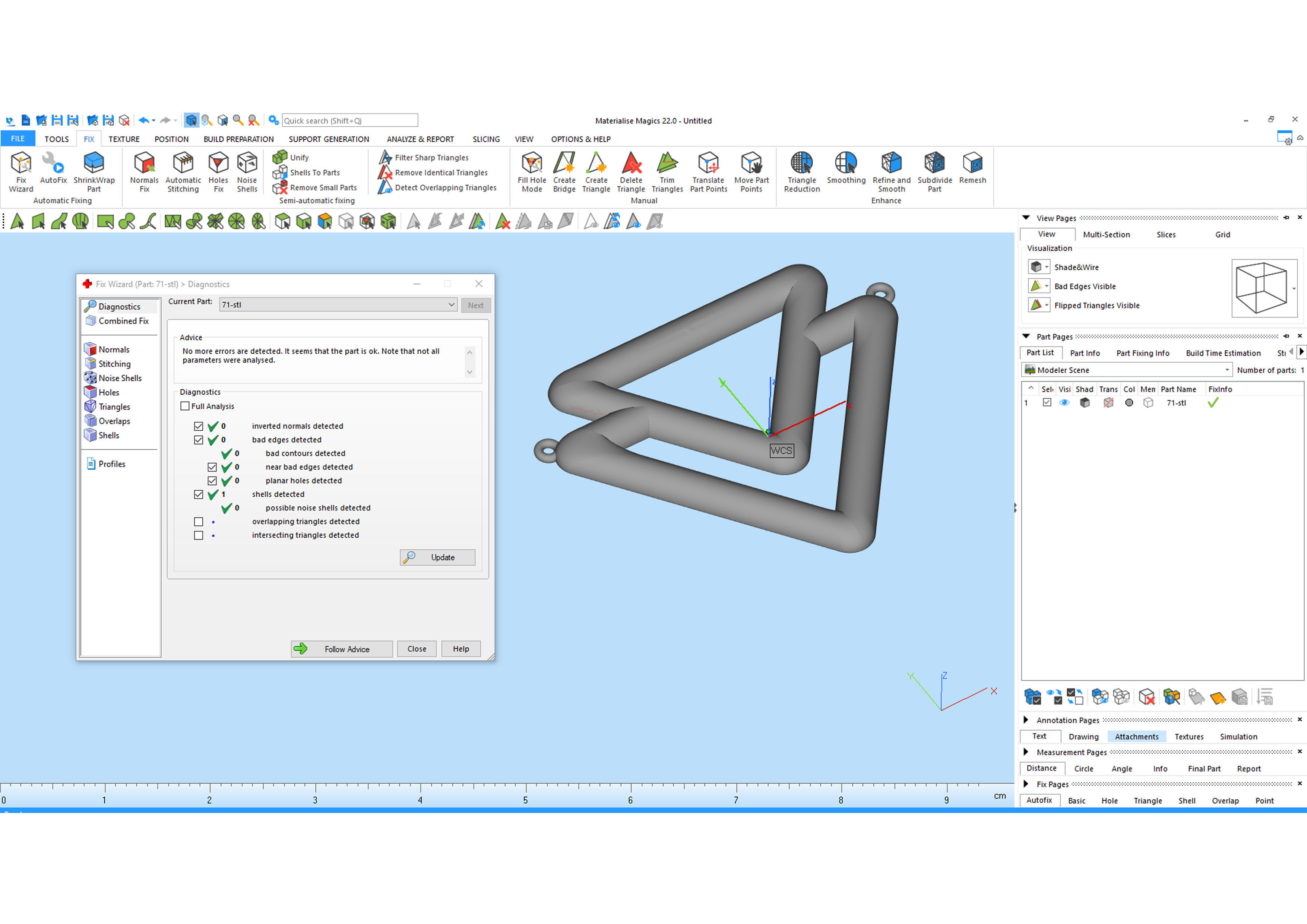This screenshot has height=924, width=1307.
Task: Switch to the SUPPORT GENERATION ribbon tab
Action: pyautogui.click(x=329, y=139)
